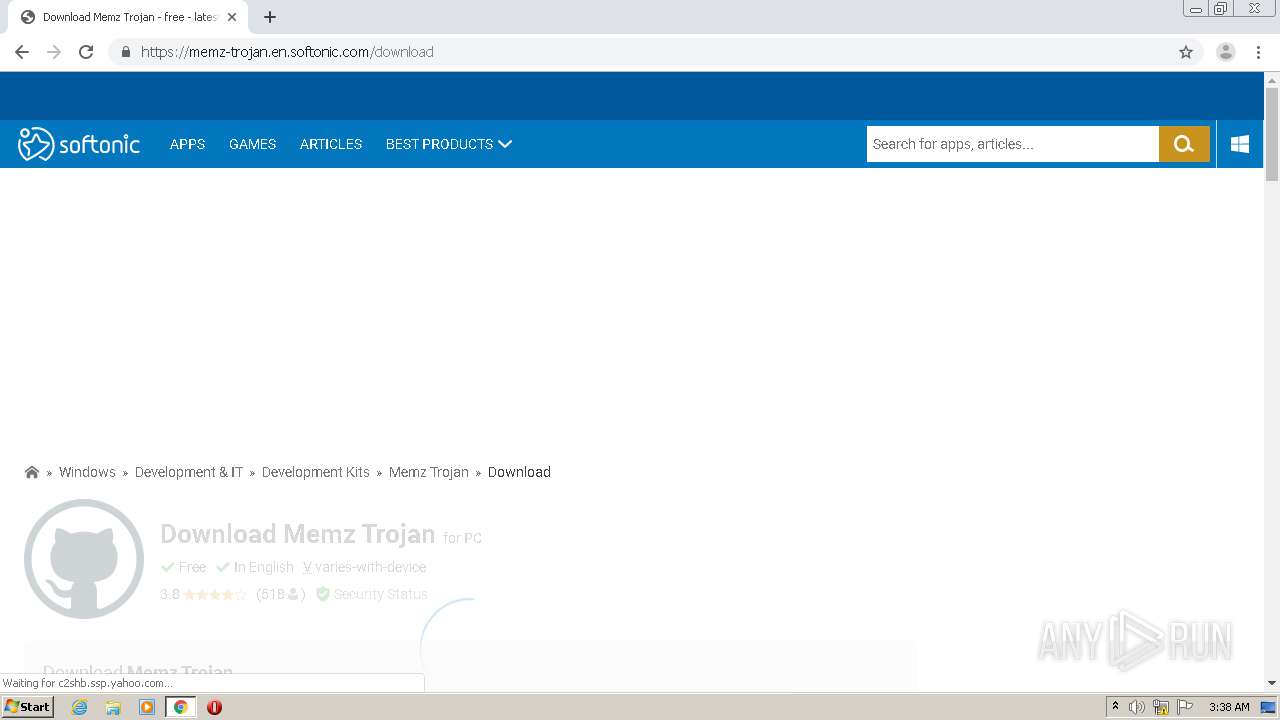
Task: Open Memz Trojan breadcrumb link
Action: tap(429, 472)
